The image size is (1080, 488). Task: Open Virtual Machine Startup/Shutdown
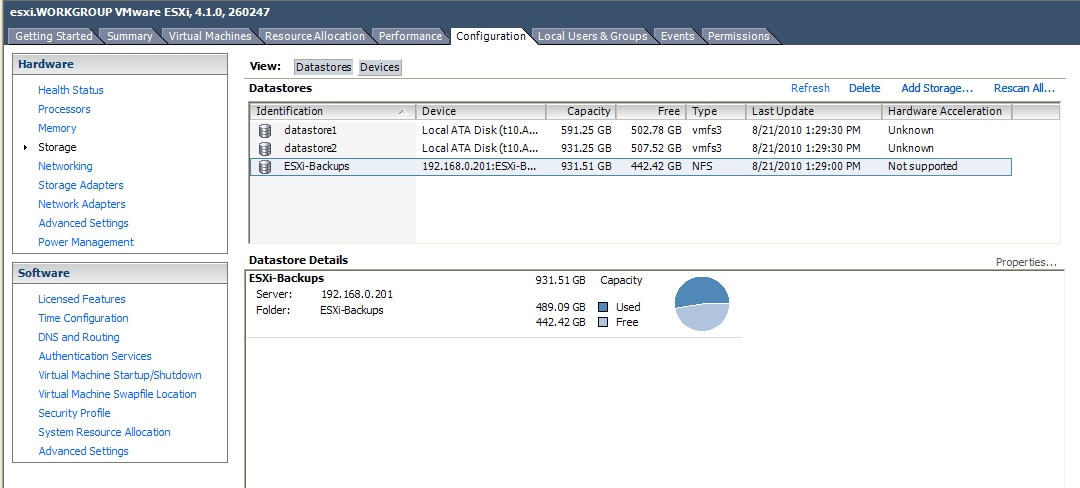pyautogui.click(x=120, y=375)
